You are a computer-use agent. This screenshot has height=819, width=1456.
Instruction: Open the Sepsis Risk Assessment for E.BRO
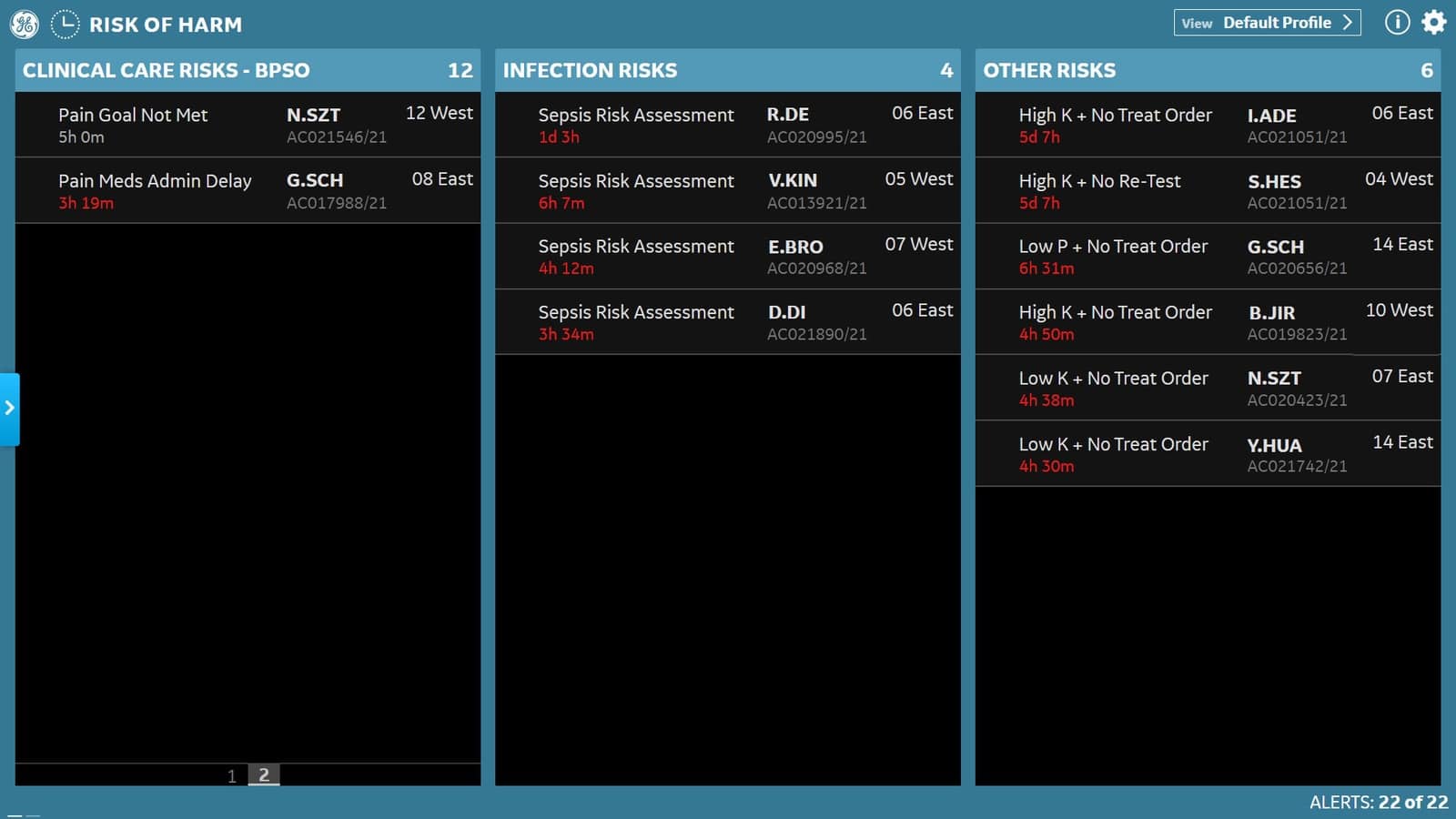[x=728, y=257]
